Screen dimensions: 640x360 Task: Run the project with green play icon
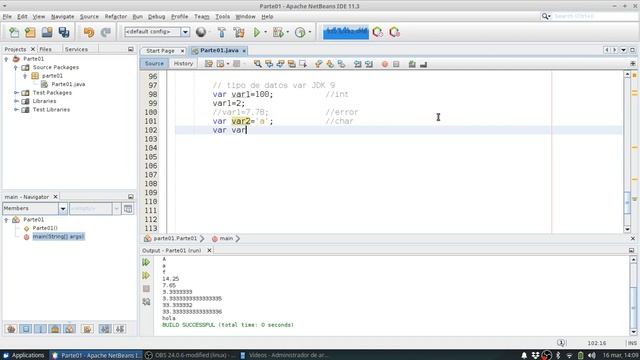(257, 32)
